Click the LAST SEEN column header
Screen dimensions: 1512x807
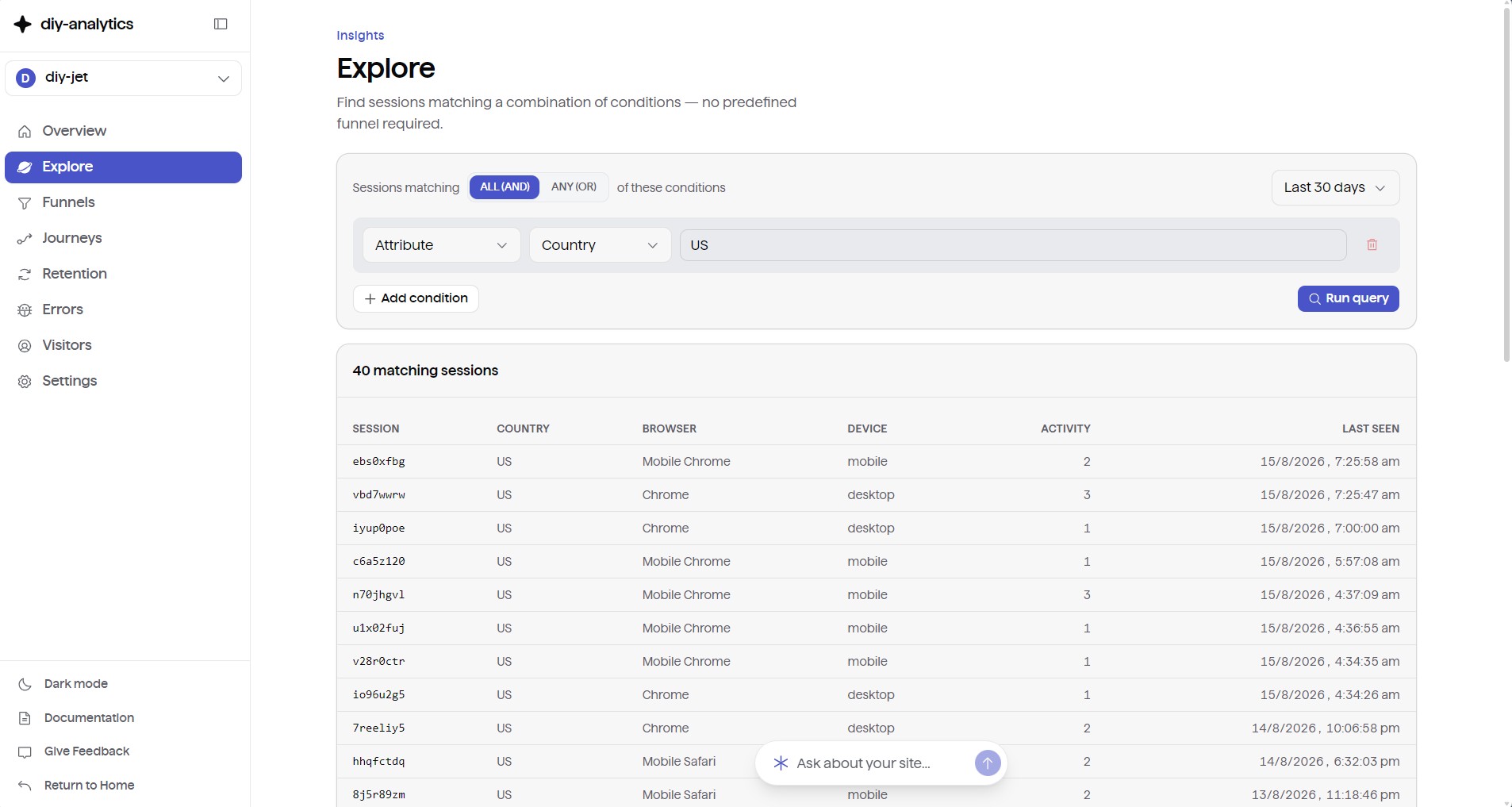1371,428
